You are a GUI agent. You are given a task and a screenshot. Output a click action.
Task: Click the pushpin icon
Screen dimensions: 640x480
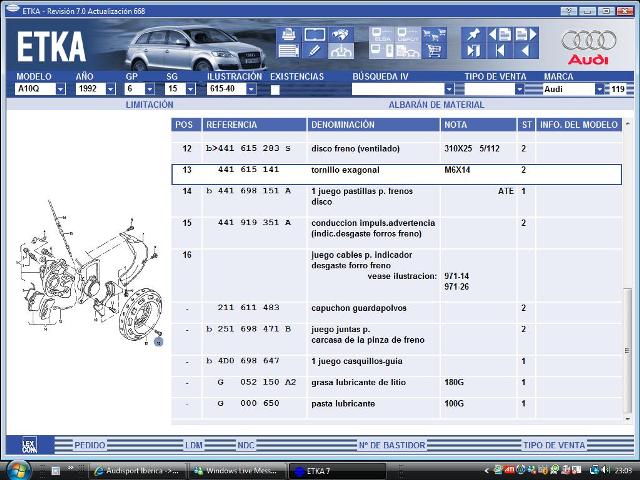[473, 35]
